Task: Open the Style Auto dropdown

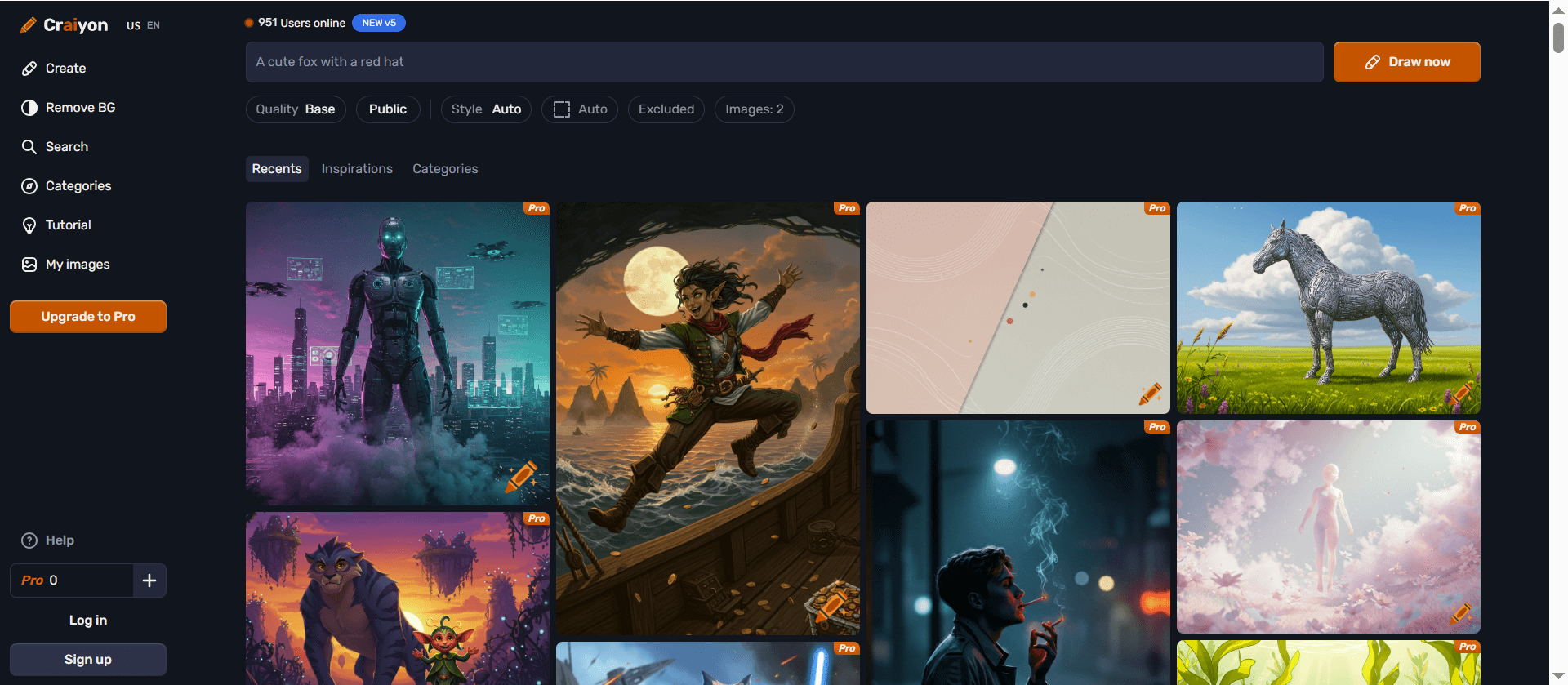Action: pos(486,109)
